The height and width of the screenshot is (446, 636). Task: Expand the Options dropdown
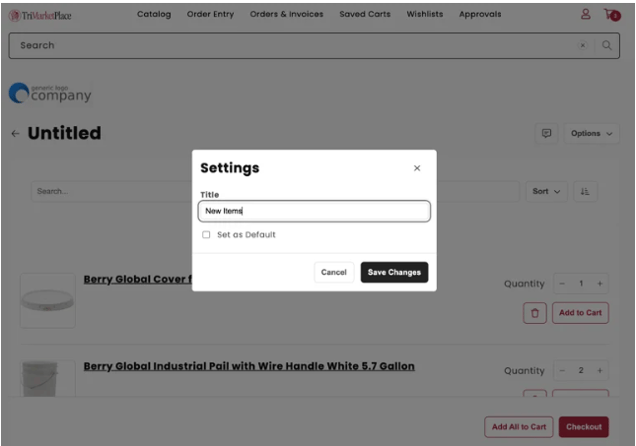pyautogui.click(x=591, y=133)
